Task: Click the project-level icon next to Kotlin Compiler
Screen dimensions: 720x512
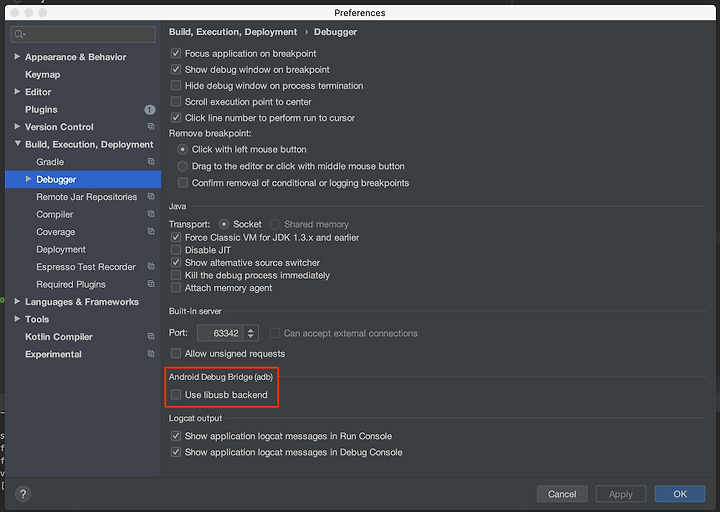Action: click(x=151, y=336)
